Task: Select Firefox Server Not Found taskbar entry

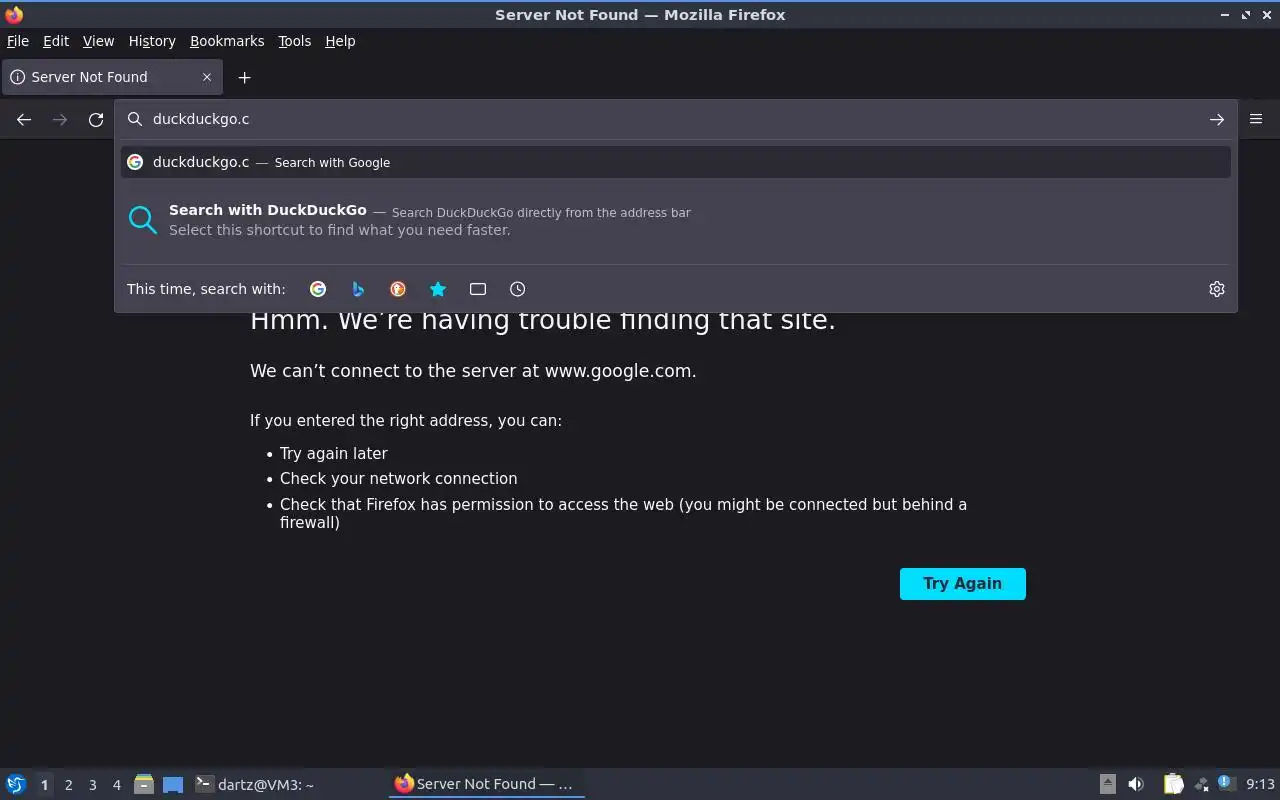Action: 486,784
